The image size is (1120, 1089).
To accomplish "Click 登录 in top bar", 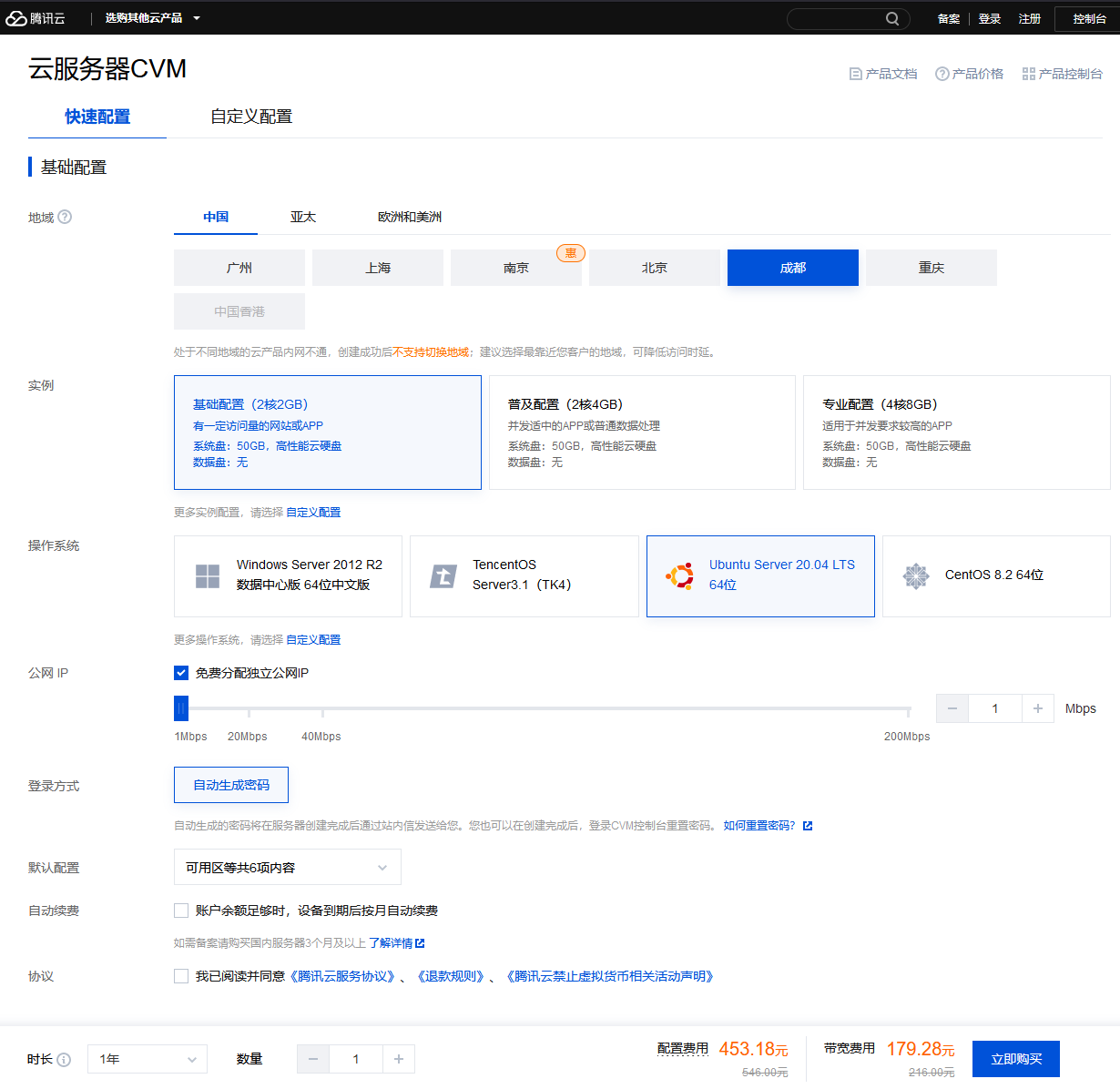I will (x=990, y=18).
